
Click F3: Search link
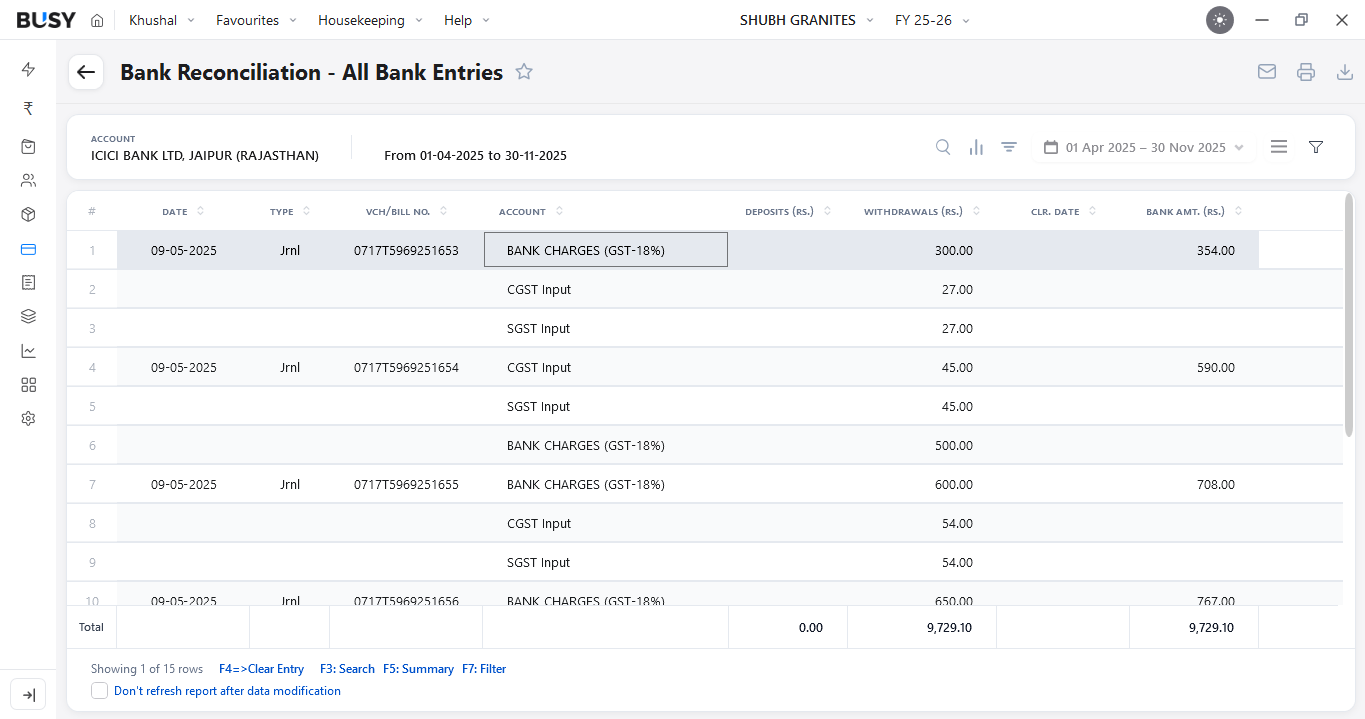[x=347, y=669]
